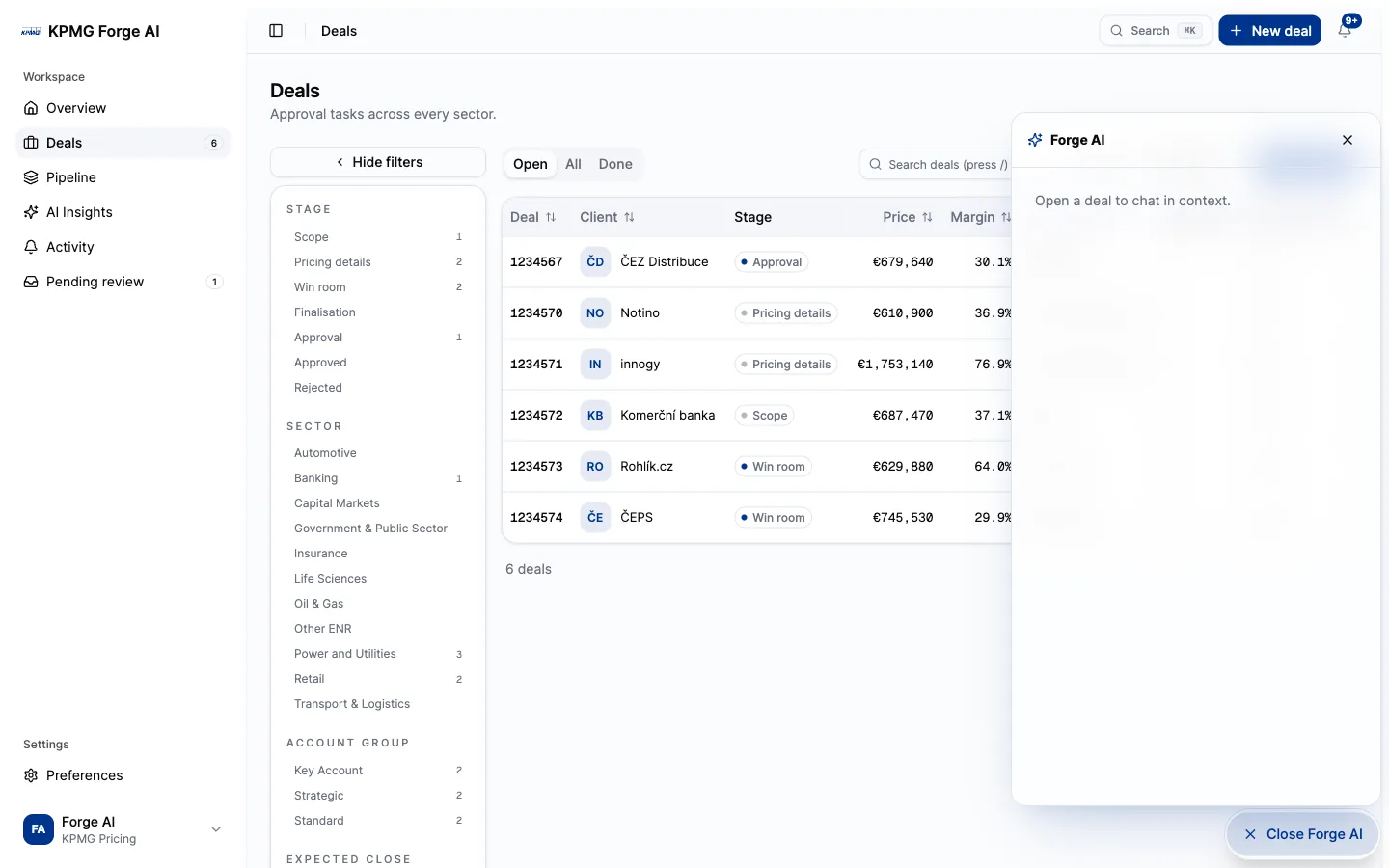Switch to the Open tab
Image resolution: width=1389 pixels, height=868 pixels.
pyautogui.click(x=531, y=164)
